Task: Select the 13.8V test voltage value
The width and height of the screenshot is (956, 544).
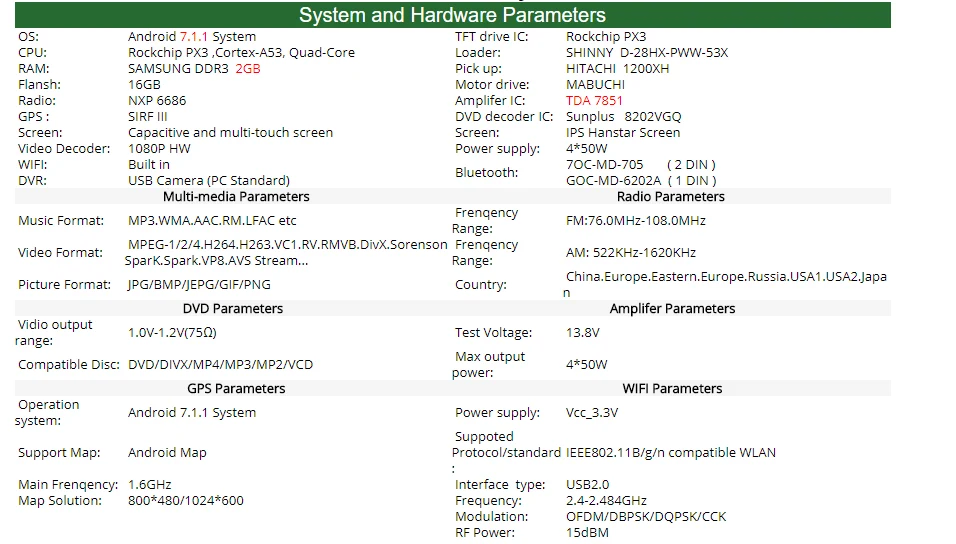Action: pyautogui.click(x=583, y=332)
